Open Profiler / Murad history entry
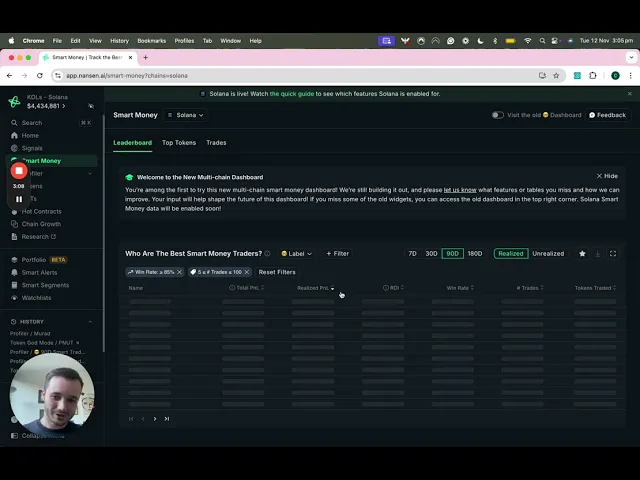640x480 pixels. coord(30,333)
